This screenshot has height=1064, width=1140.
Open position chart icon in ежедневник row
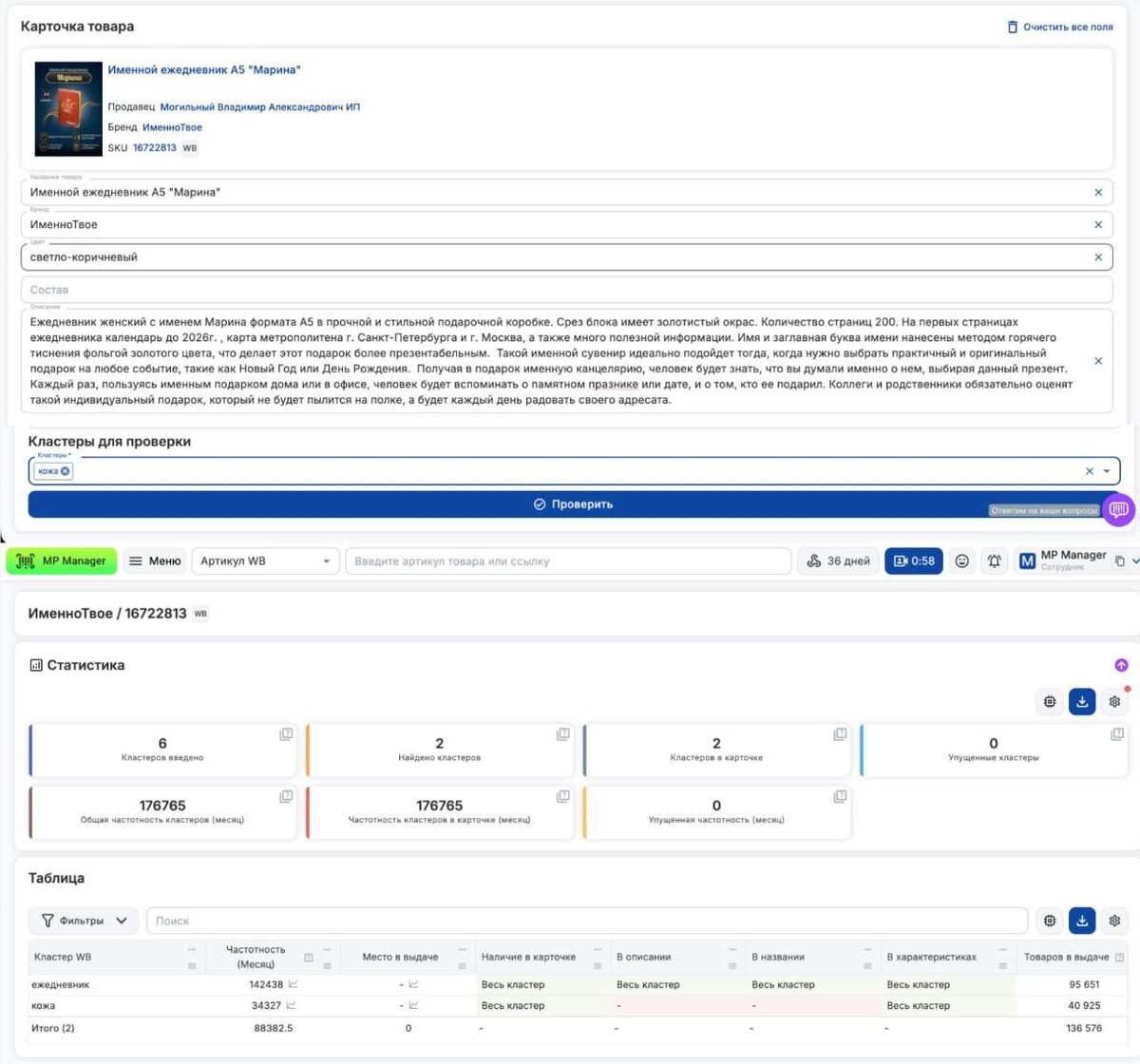point(413,984)
